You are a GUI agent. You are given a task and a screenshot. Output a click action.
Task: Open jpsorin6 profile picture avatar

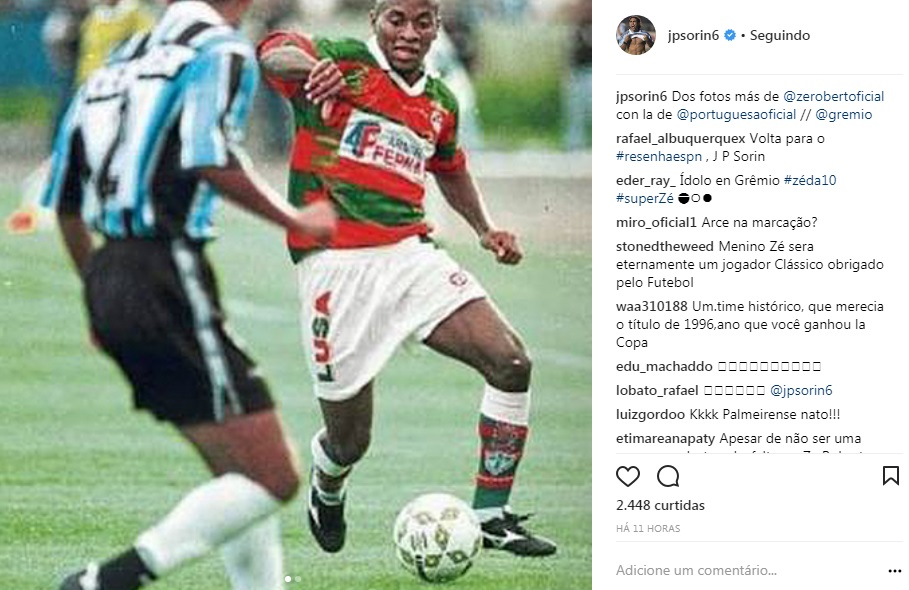pos(635,35)
